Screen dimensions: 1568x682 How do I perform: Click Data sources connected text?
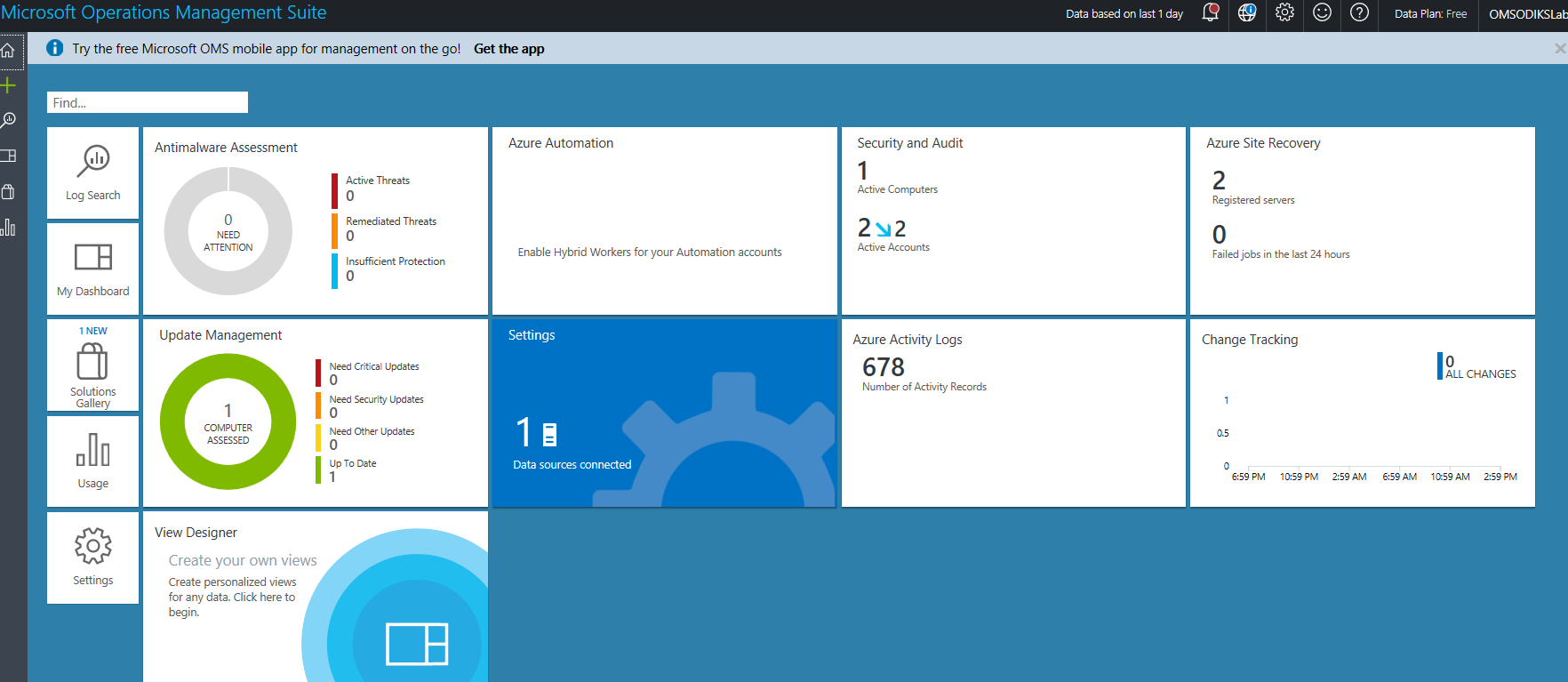572,465
